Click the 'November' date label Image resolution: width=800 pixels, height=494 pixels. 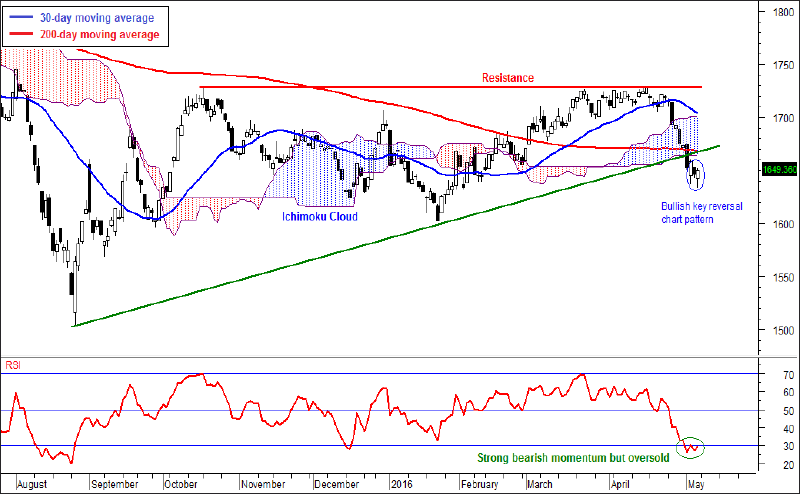point(263,484)
